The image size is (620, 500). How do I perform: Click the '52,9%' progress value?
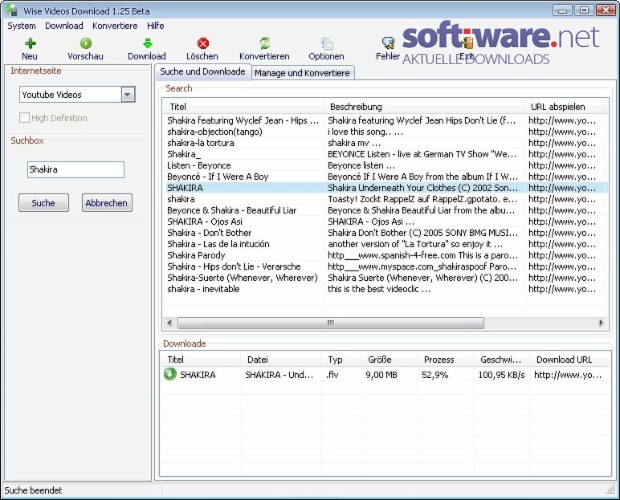tap(435, 375)
